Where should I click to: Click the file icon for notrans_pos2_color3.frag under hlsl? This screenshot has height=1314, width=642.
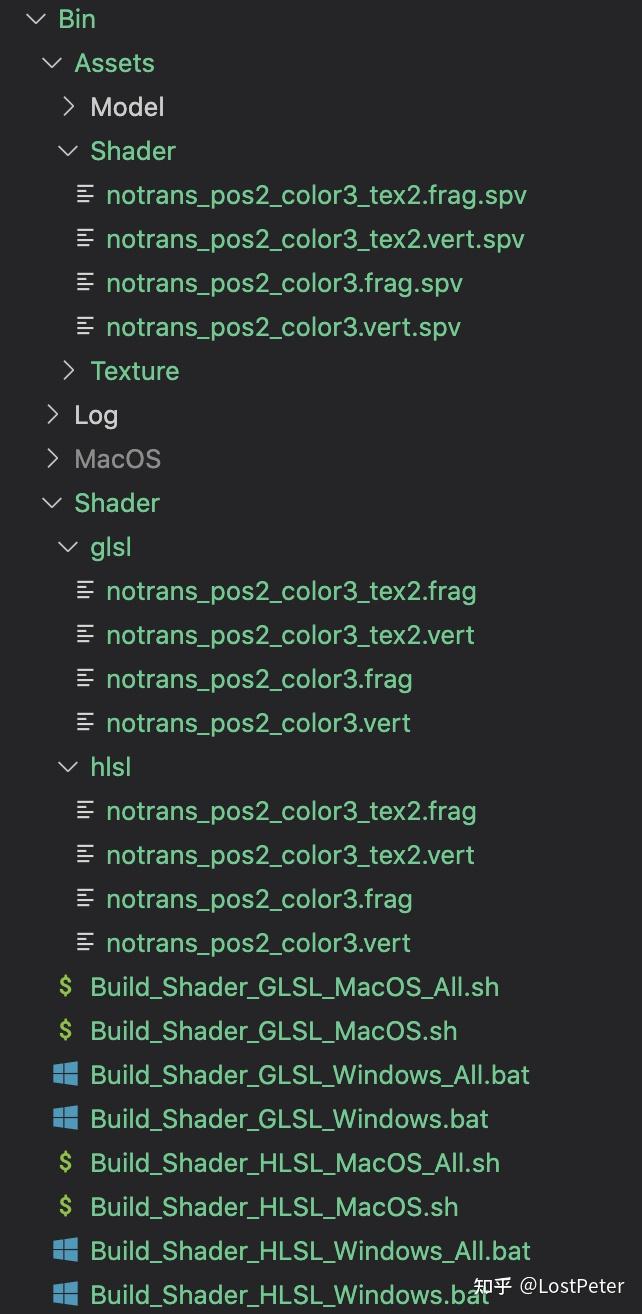(x=86, y=898)
